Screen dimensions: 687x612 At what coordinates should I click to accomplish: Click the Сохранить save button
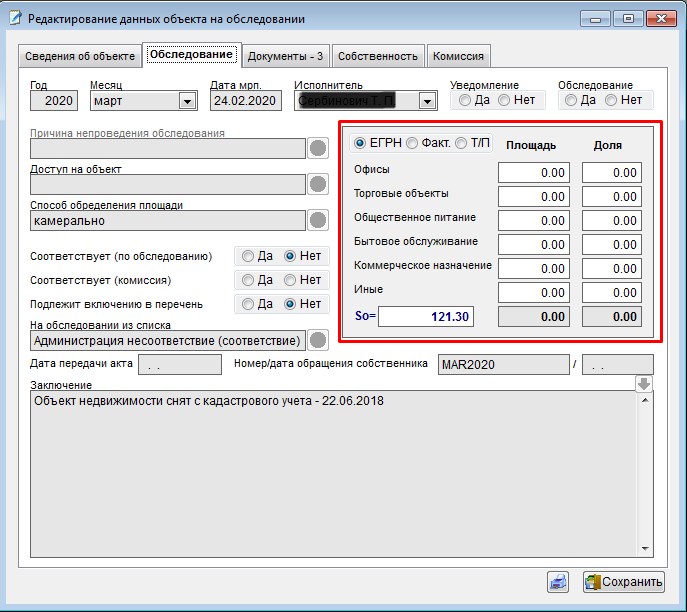[623, 582]
